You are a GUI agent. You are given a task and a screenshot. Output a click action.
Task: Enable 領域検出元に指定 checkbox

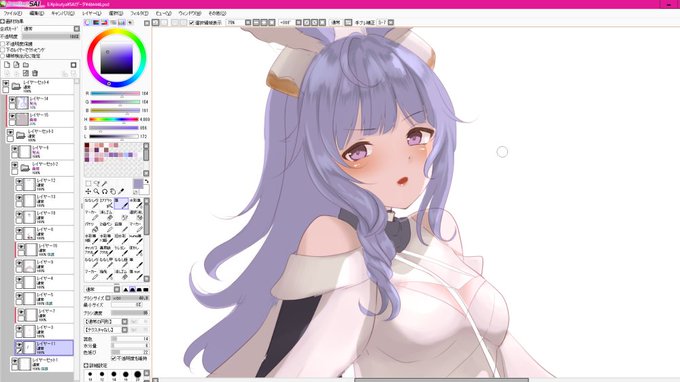coord(3,56)
